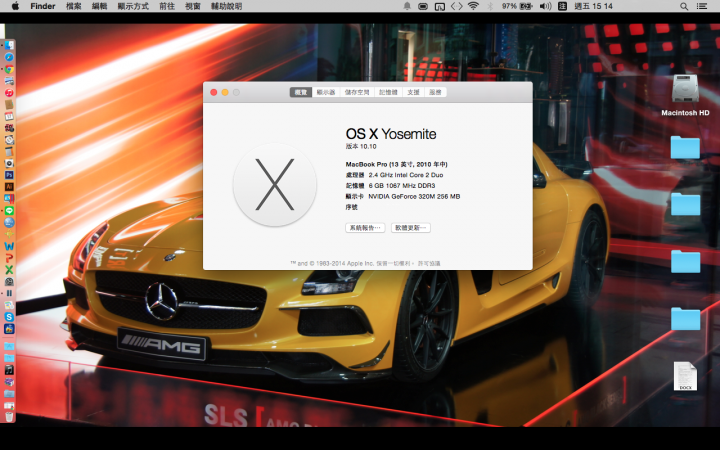Open Calendar from the Dock
This screenshot has height=450, width=720.
(9, 116)
